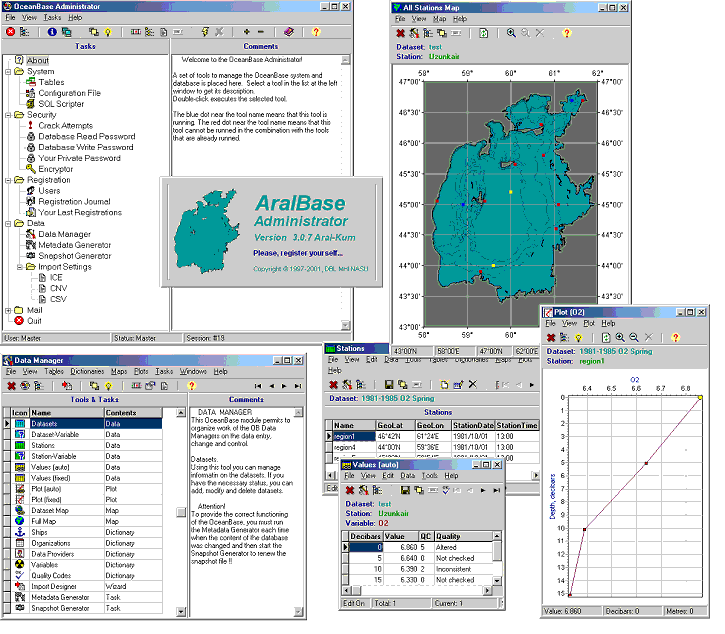
Task: Collapse the Security folder in Tasks tree
Action: 8,115
